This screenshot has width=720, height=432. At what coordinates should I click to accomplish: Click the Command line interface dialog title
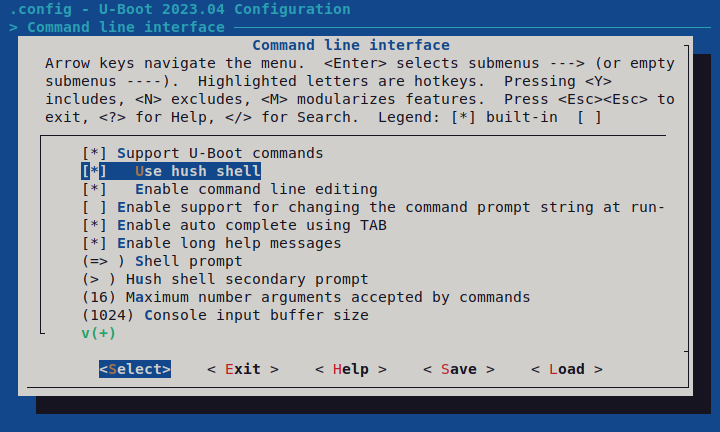(x=351, y=45)
